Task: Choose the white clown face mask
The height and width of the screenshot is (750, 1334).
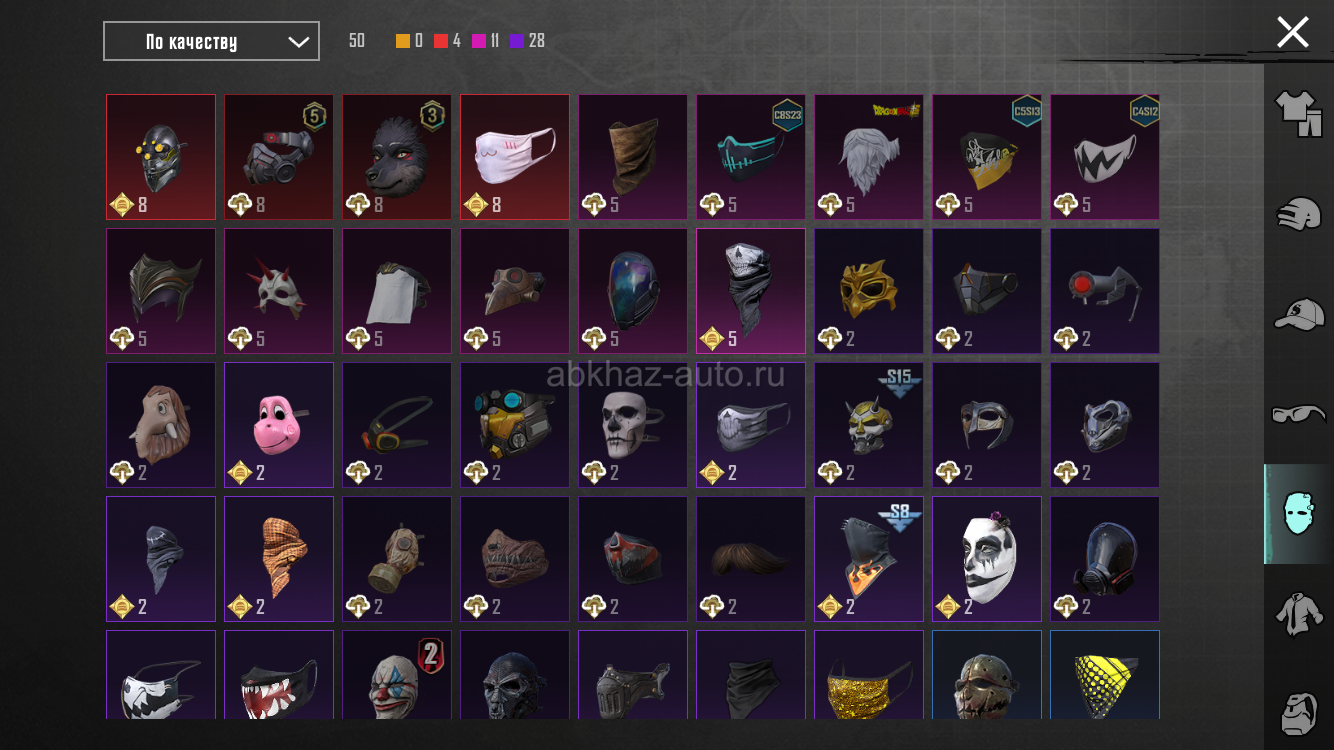Action: coord(987,559)
